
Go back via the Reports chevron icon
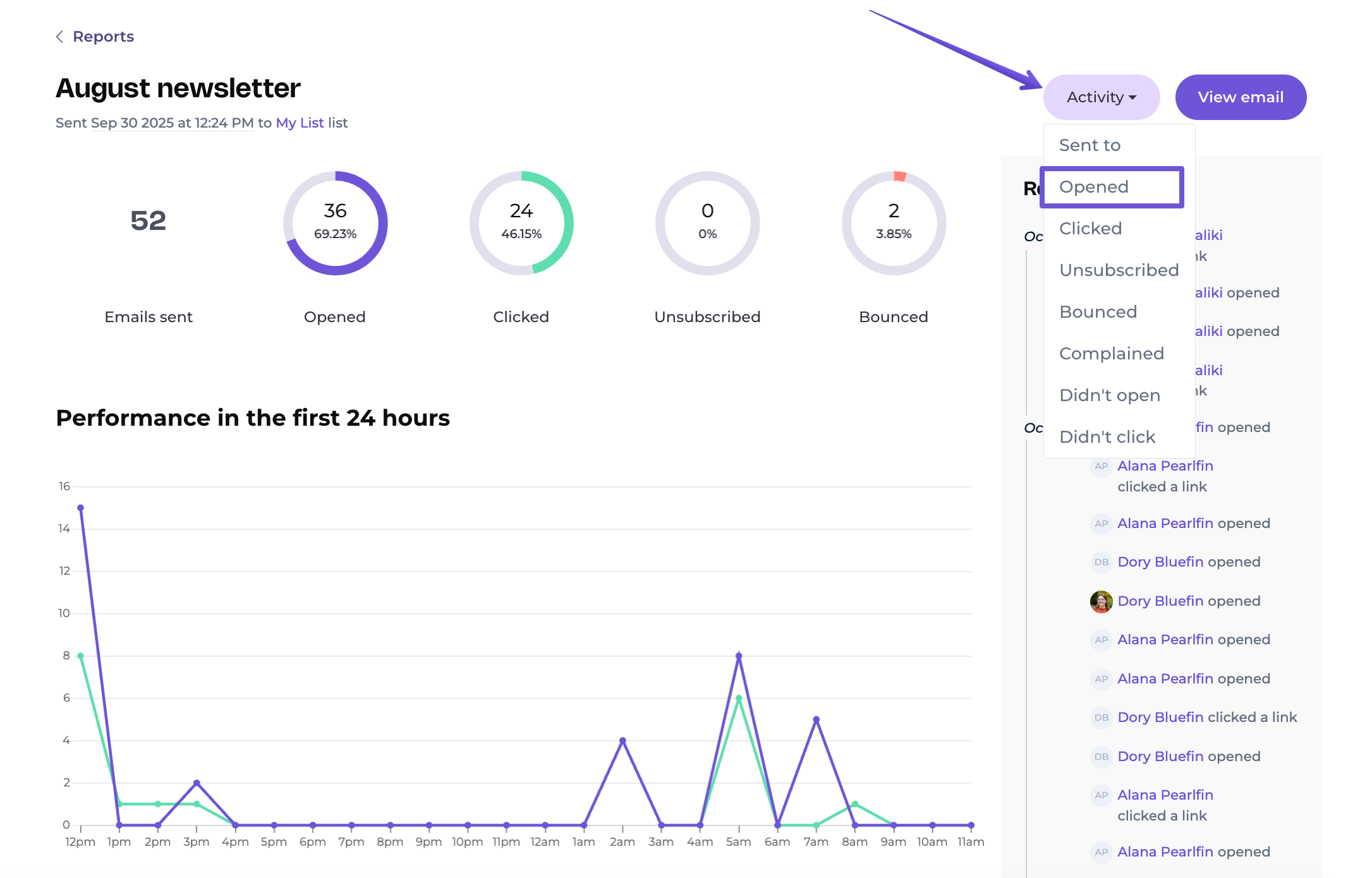point(59,37)
